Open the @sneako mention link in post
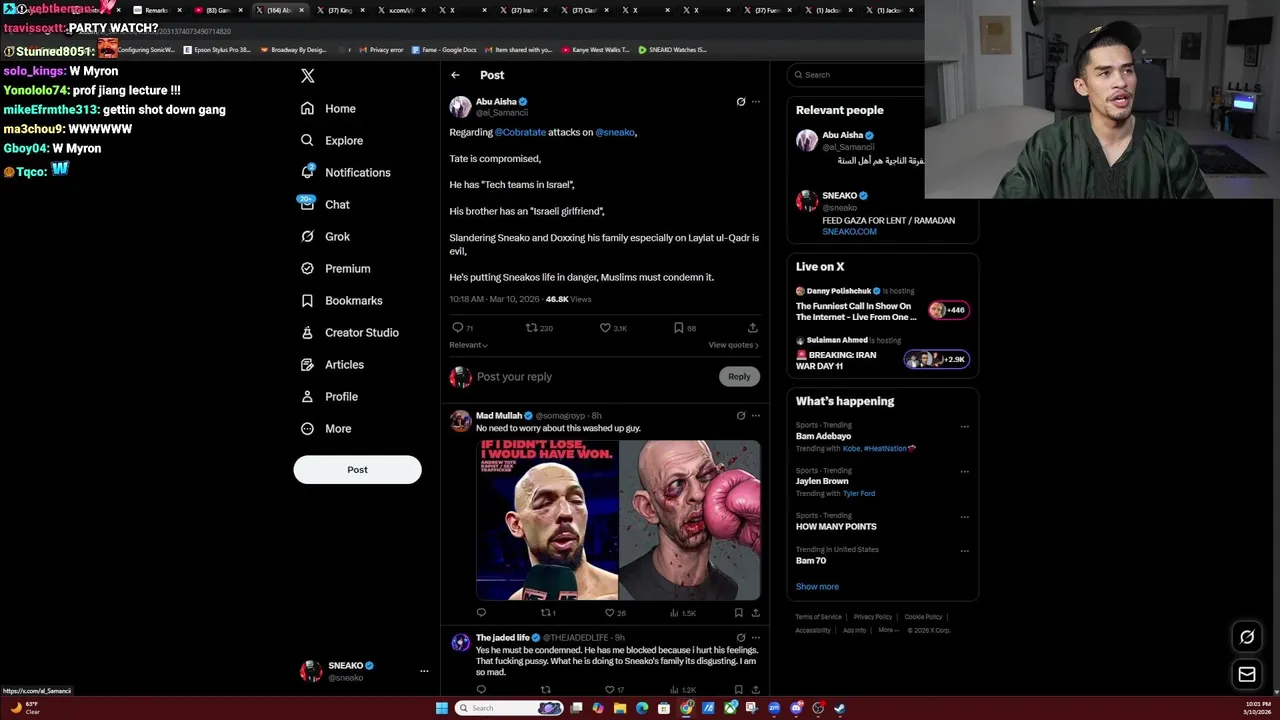 point(615,132)
